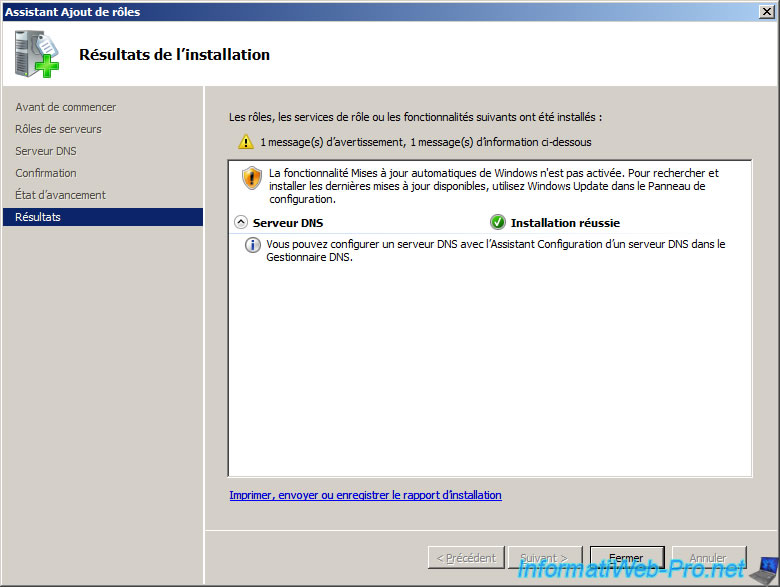
Task: Select Rôles de serveurs step
Action: pos(58,129)
